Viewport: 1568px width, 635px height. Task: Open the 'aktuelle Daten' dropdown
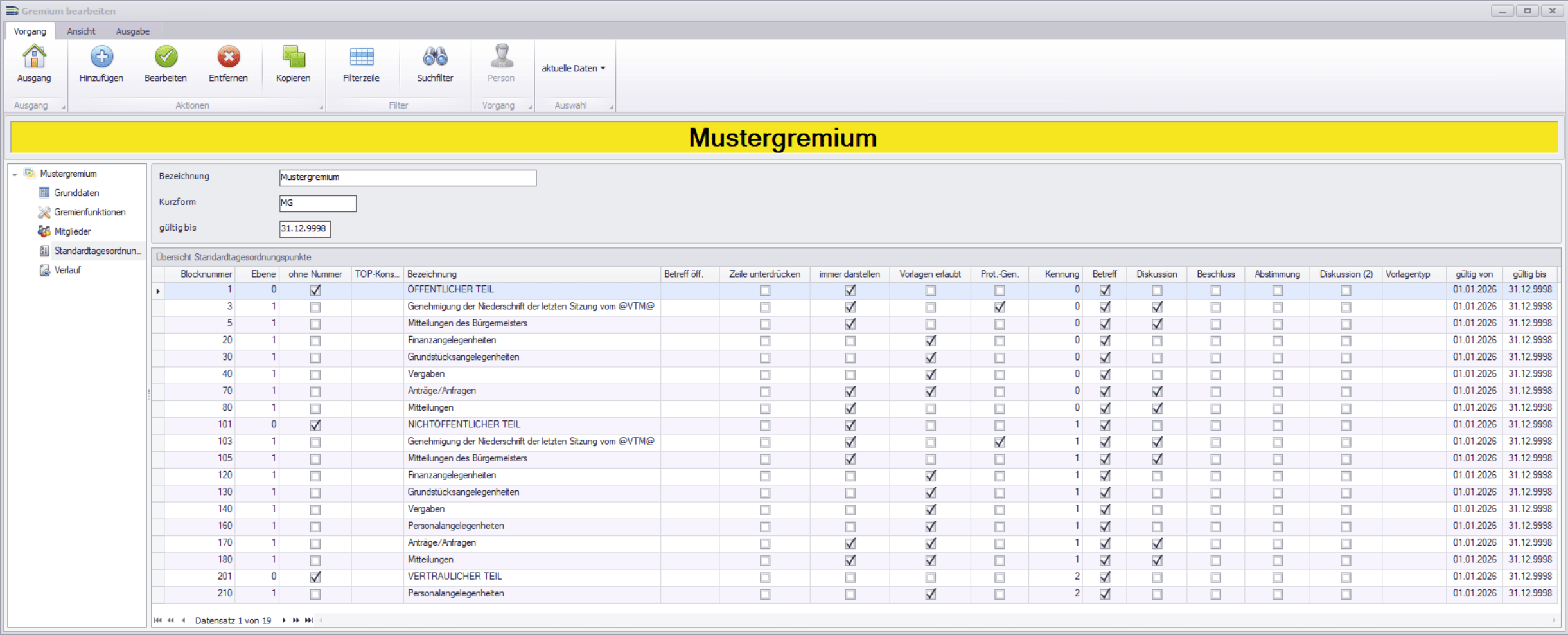(573, 68)
